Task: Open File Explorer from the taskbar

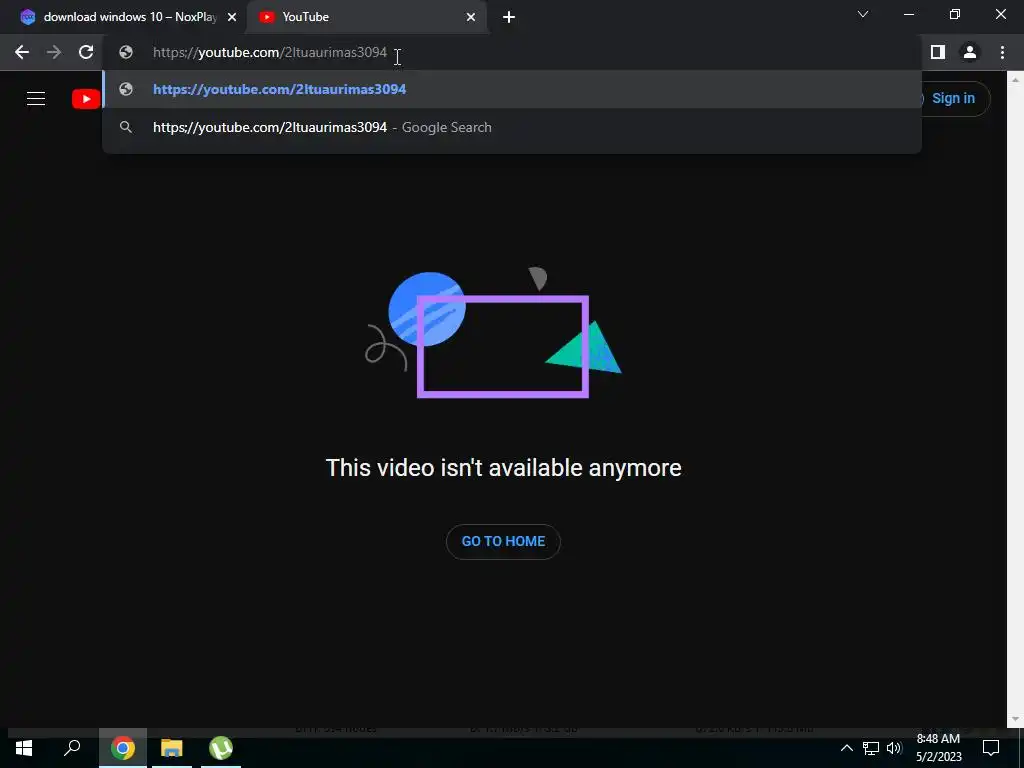Action: (172, 748)
